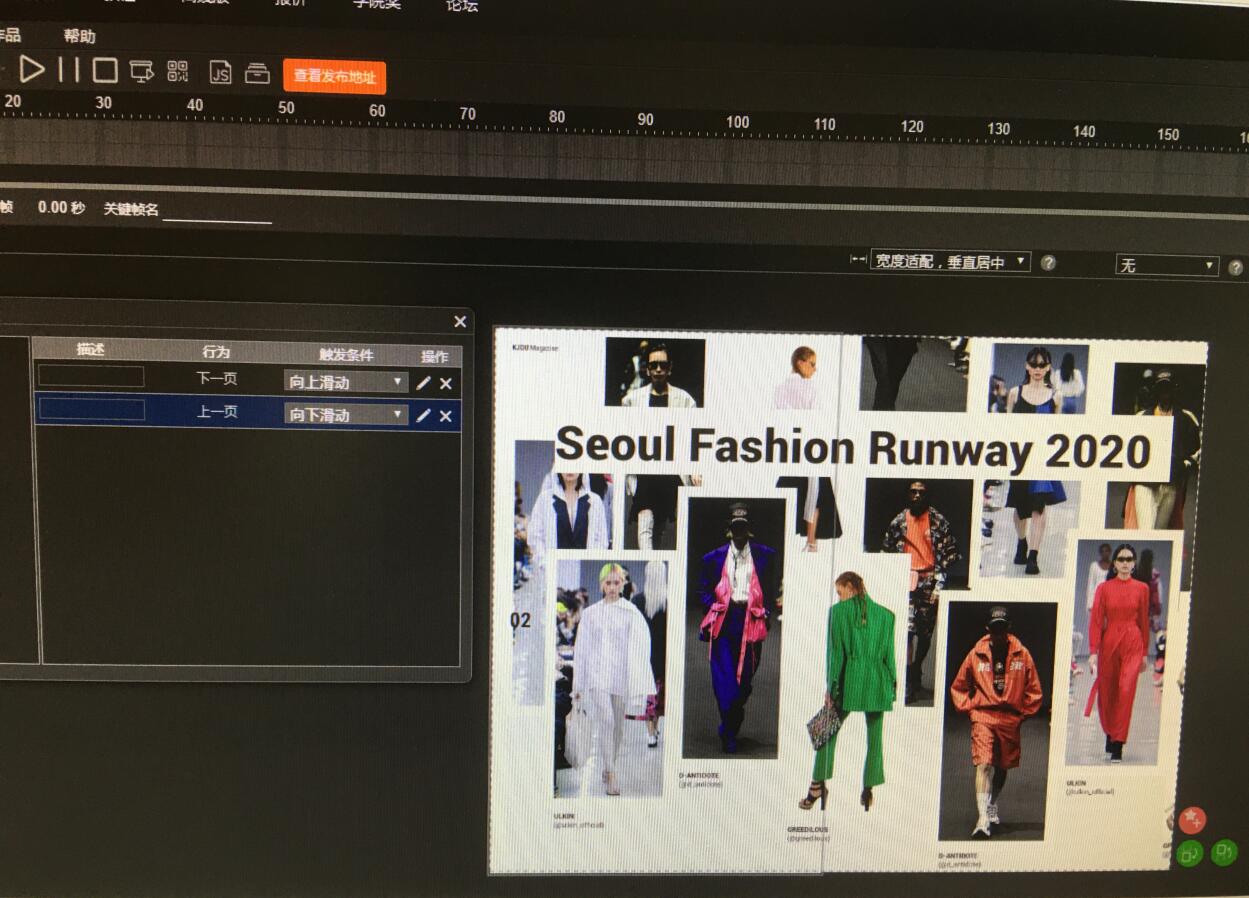Open the 无 dropdown at right
The width and height of the screenshot is (1249, 898).
[x=1167, y=266]
